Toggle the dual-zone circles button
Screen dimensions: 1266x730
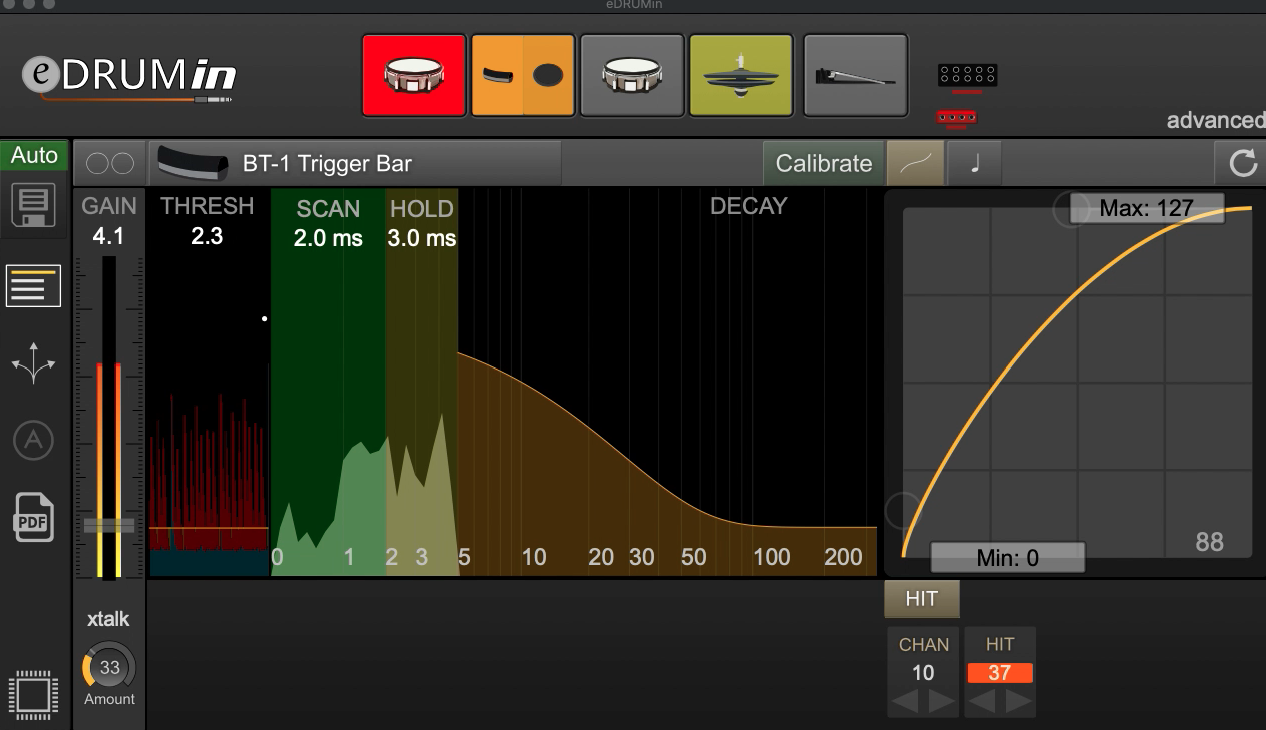[x=110, y=163]
